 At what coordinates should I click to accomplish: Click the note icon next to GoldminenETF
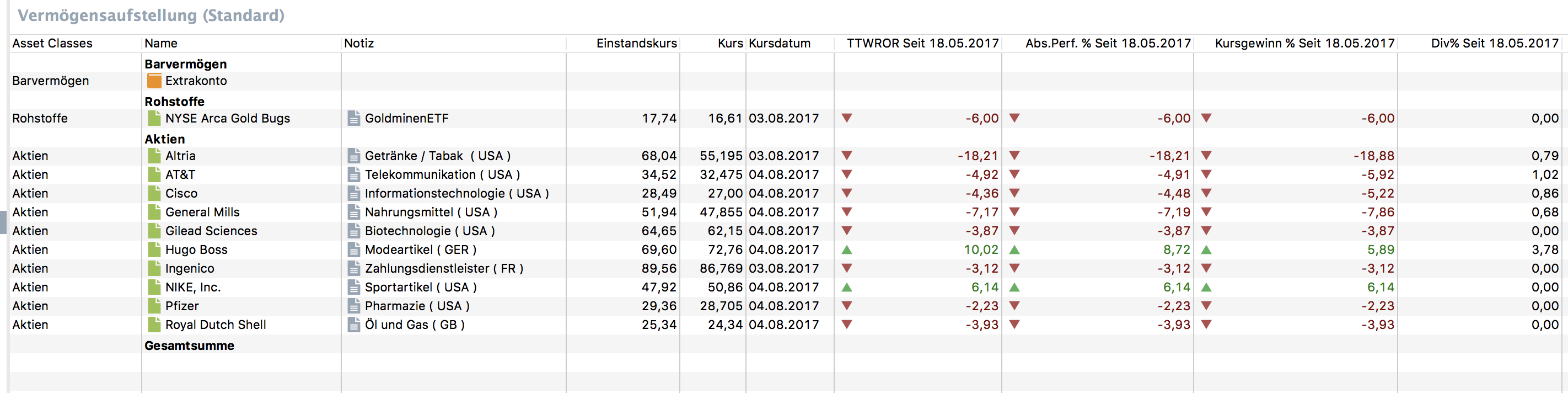(353, 118)
